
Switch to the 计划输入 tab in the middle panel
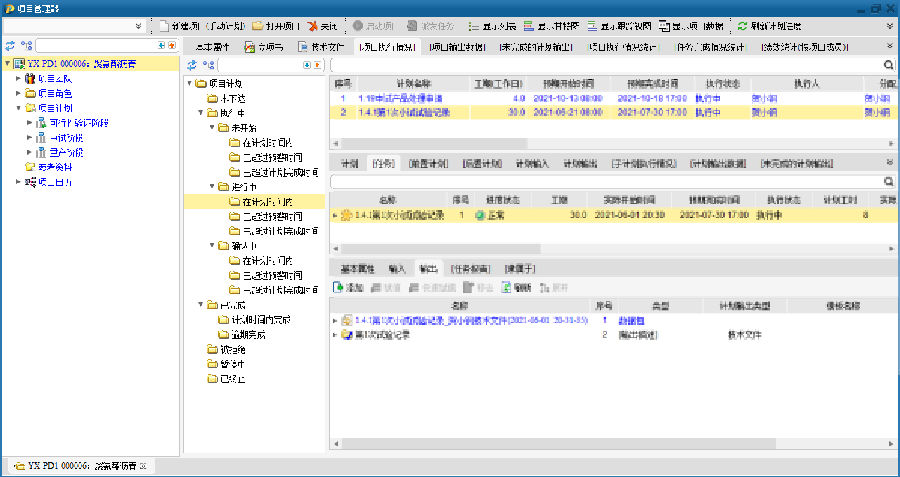point(532,162)
